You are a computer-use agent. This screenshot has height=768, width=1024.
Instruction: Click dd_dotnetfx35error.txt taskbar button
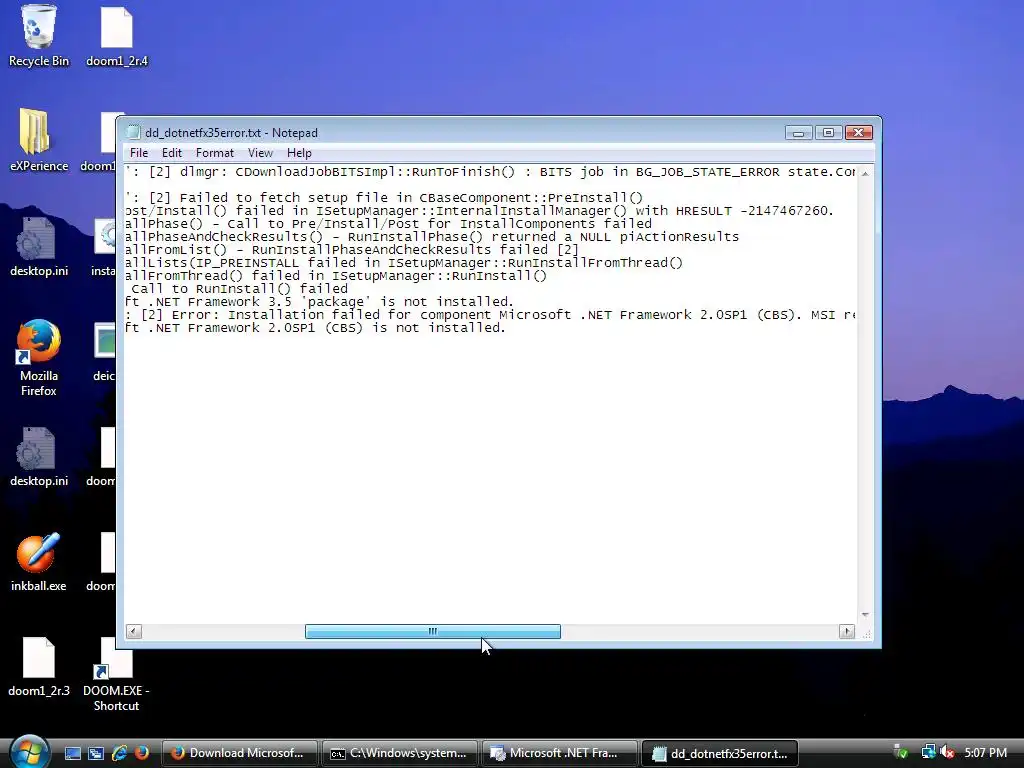tap(720, 753)
